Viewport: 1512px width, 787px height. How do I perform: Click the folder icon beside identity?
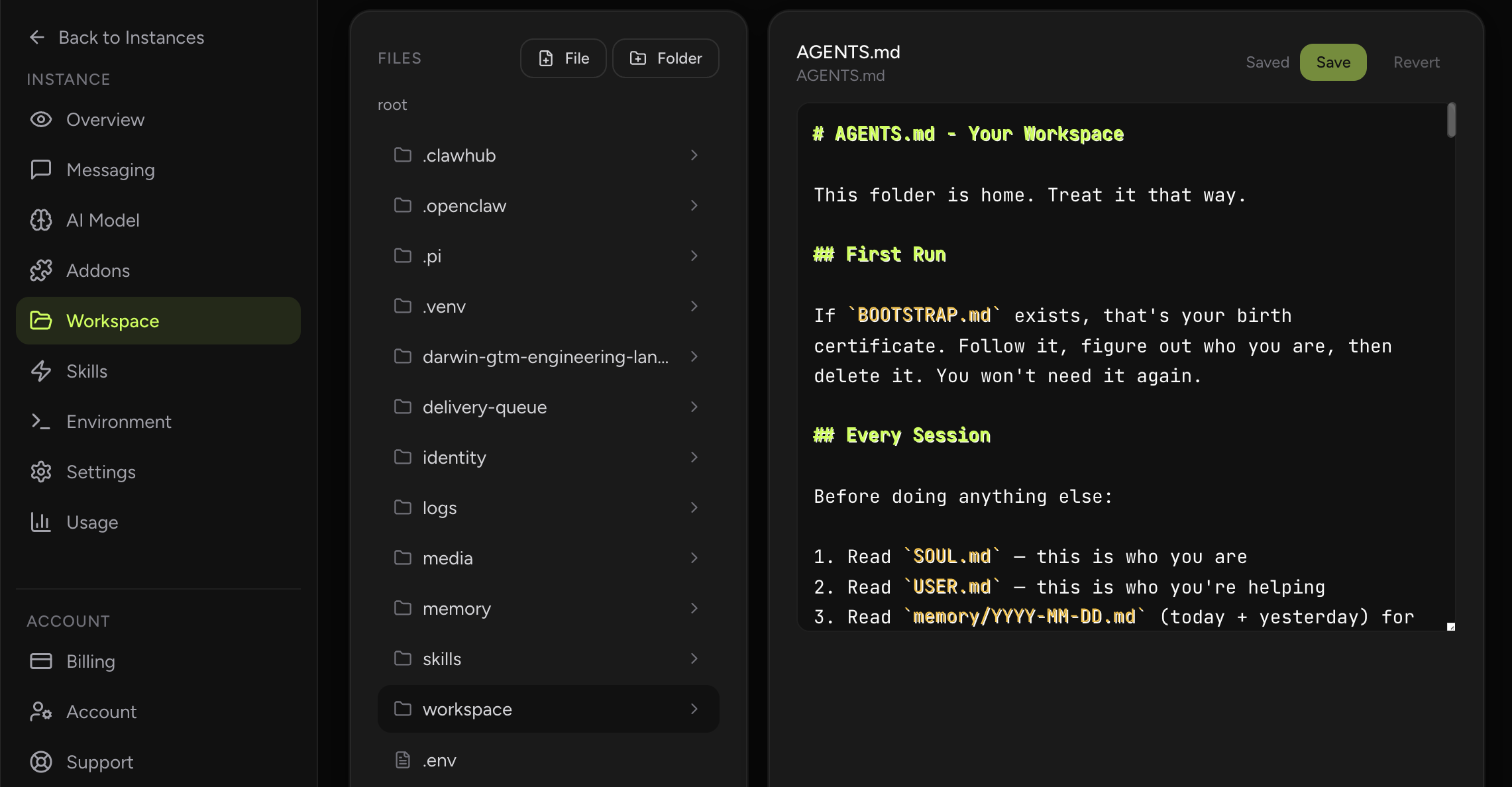click(x=403, y=457)
